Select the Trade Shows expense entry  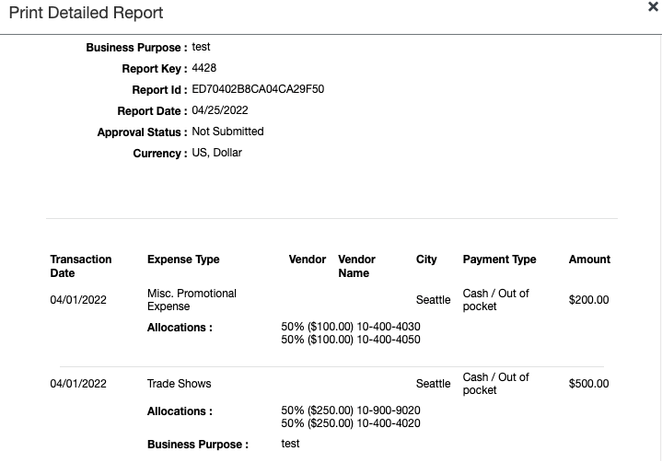point(179,383)
